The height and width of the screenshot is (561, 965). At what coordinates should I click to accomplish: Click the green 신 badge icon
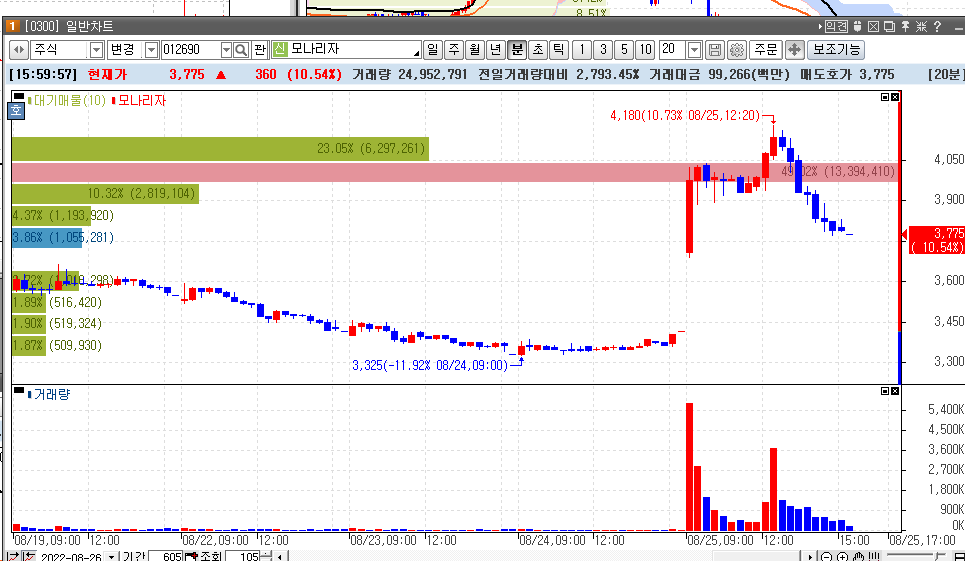coord(280,49)
